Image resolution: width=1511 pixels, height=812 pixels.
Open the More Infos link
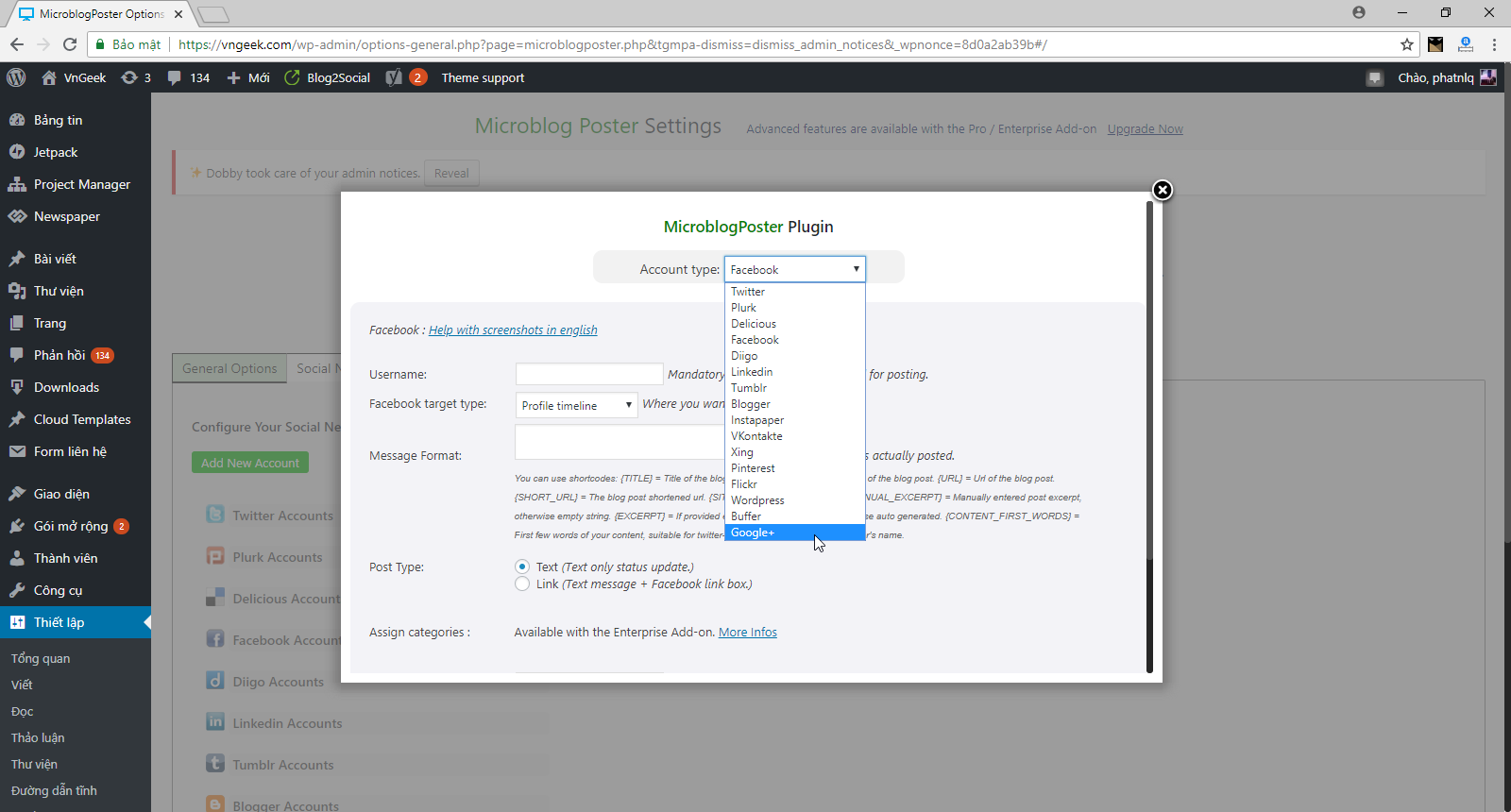click(x=748, y=633)
